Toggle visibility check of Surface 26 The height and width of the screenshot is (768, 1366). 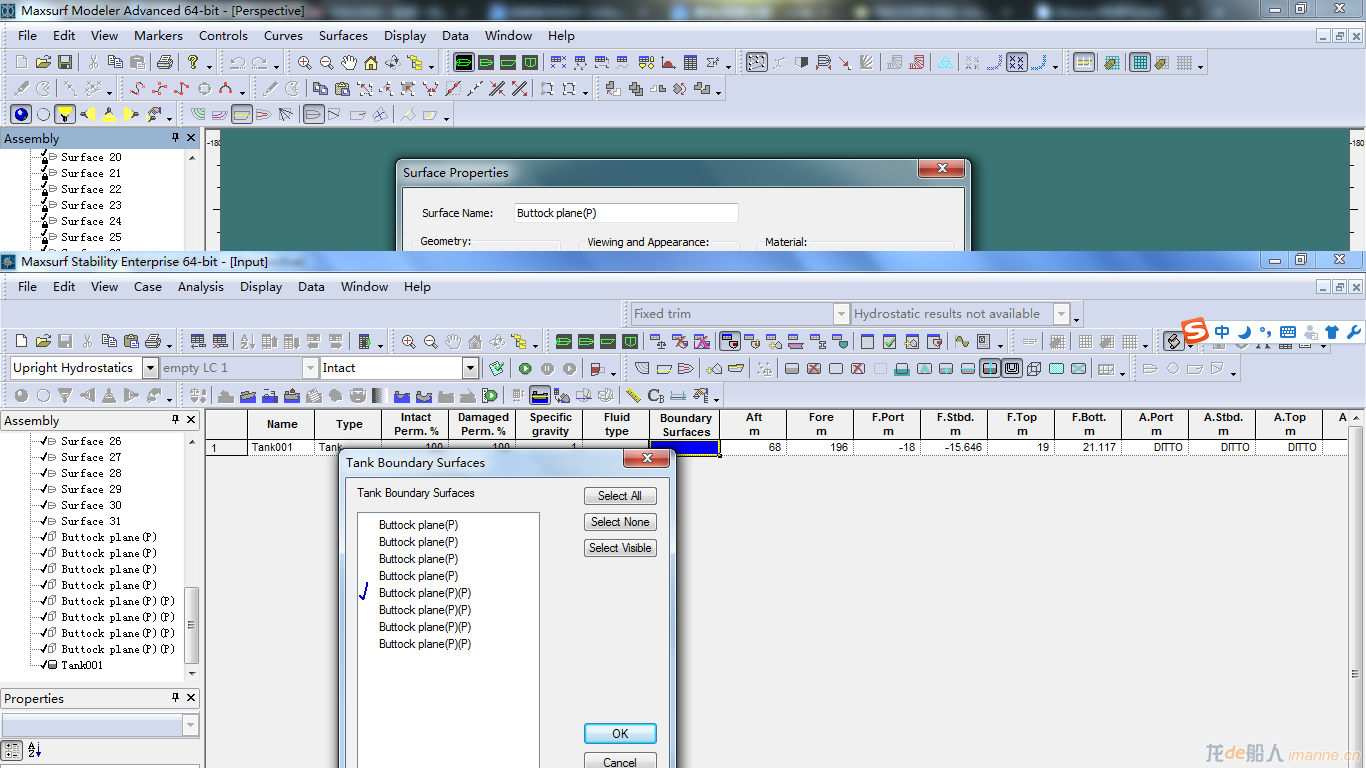[44, 441]
